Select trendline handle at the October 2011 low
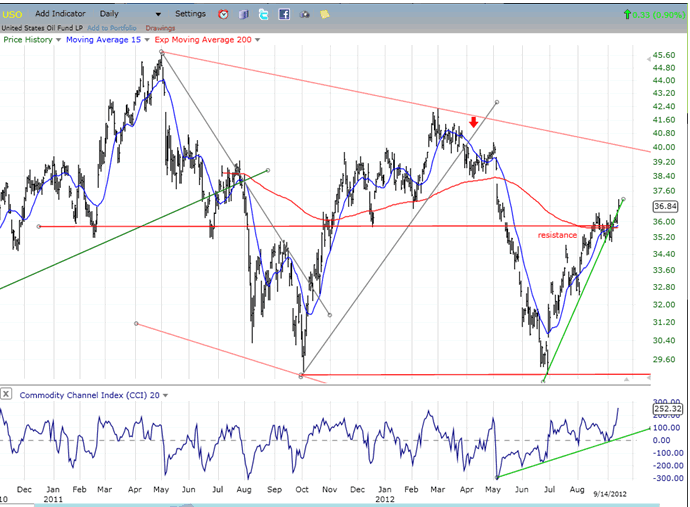The width and height of the screenshot is (690, 507). (301, 376)
